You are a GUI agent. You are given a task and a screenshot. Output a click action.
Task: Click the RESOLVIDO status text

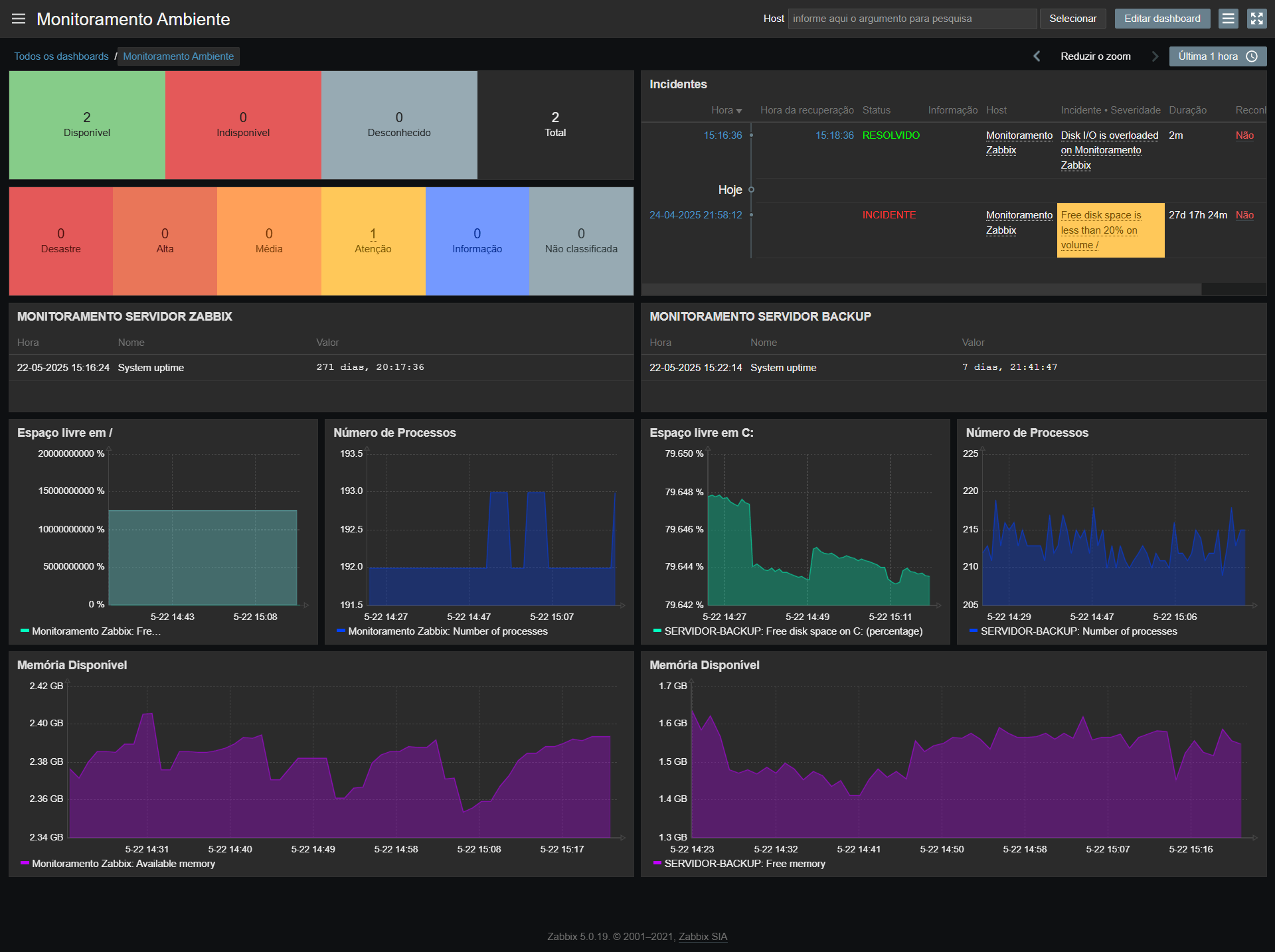coord(891,135)
